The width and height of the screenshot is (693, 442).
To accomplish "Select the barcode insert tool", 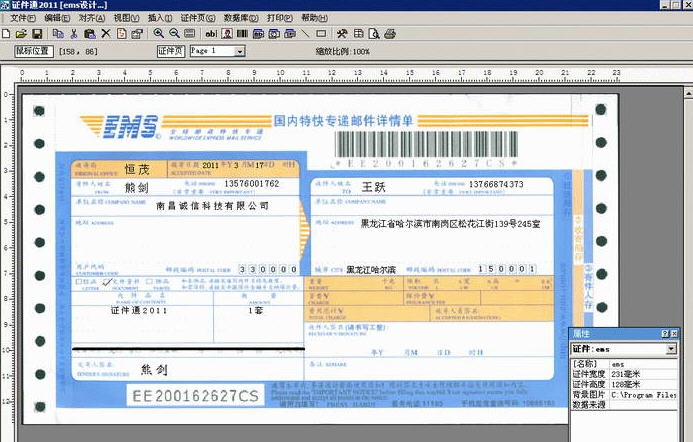I will click(242, 34).
